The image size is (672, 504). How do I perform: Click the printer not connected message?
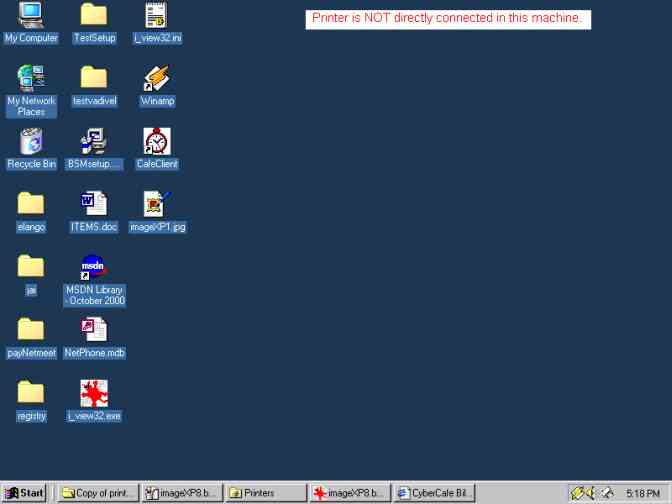pyautogui.click(x=447, y=18)
